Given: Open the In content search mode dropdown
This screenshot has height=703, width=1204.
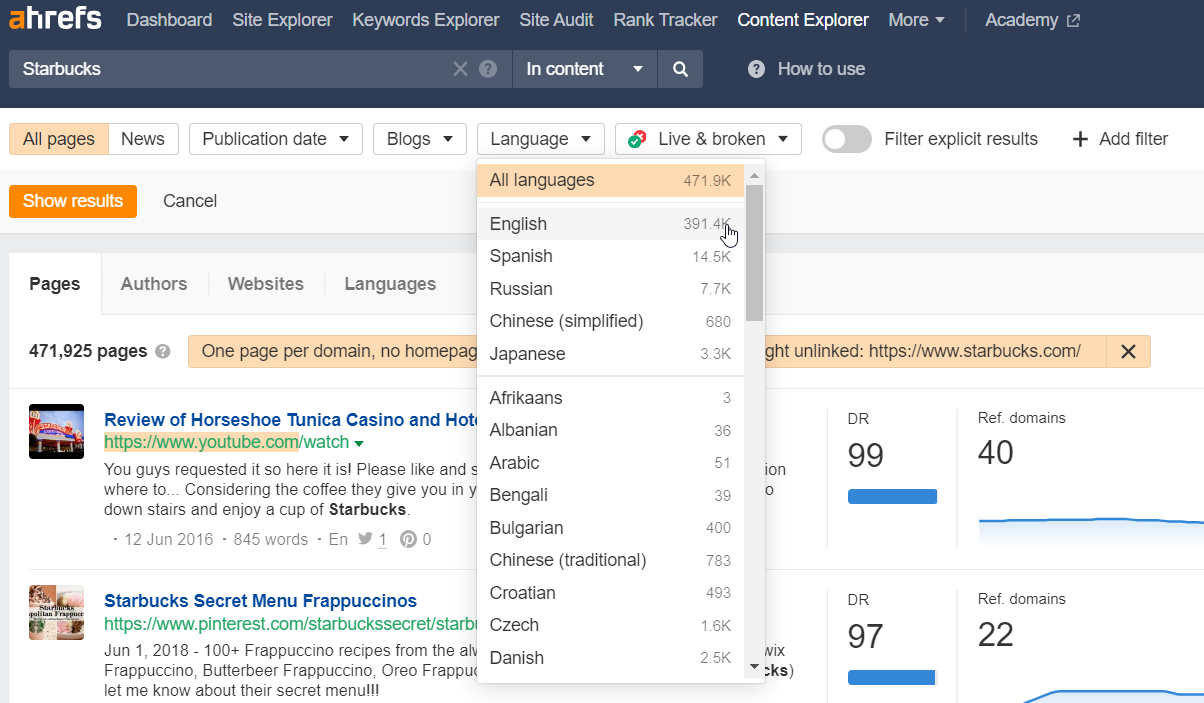Looking at the screenshot, I should pos(584,69).
